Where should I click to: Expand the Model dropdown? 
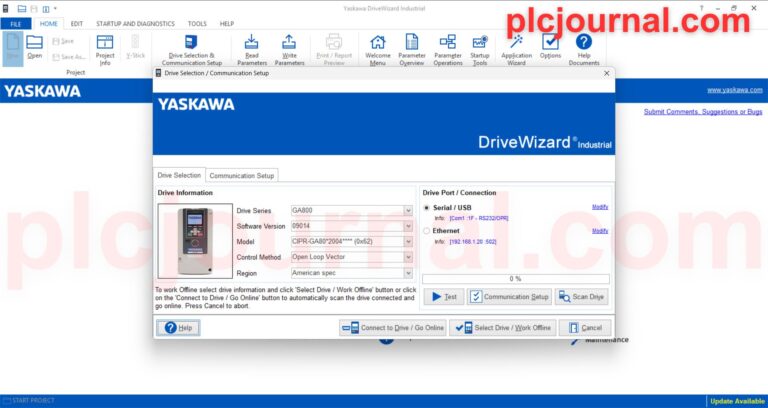point(408,242)
